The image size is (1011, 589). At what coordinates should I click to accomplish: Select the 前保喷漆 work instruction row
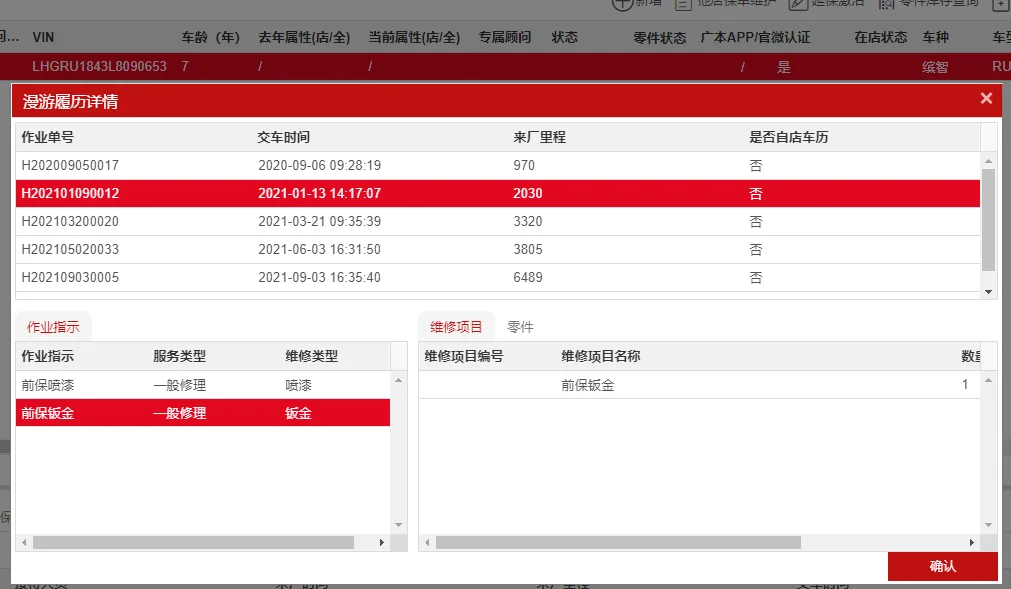[203, 385]
